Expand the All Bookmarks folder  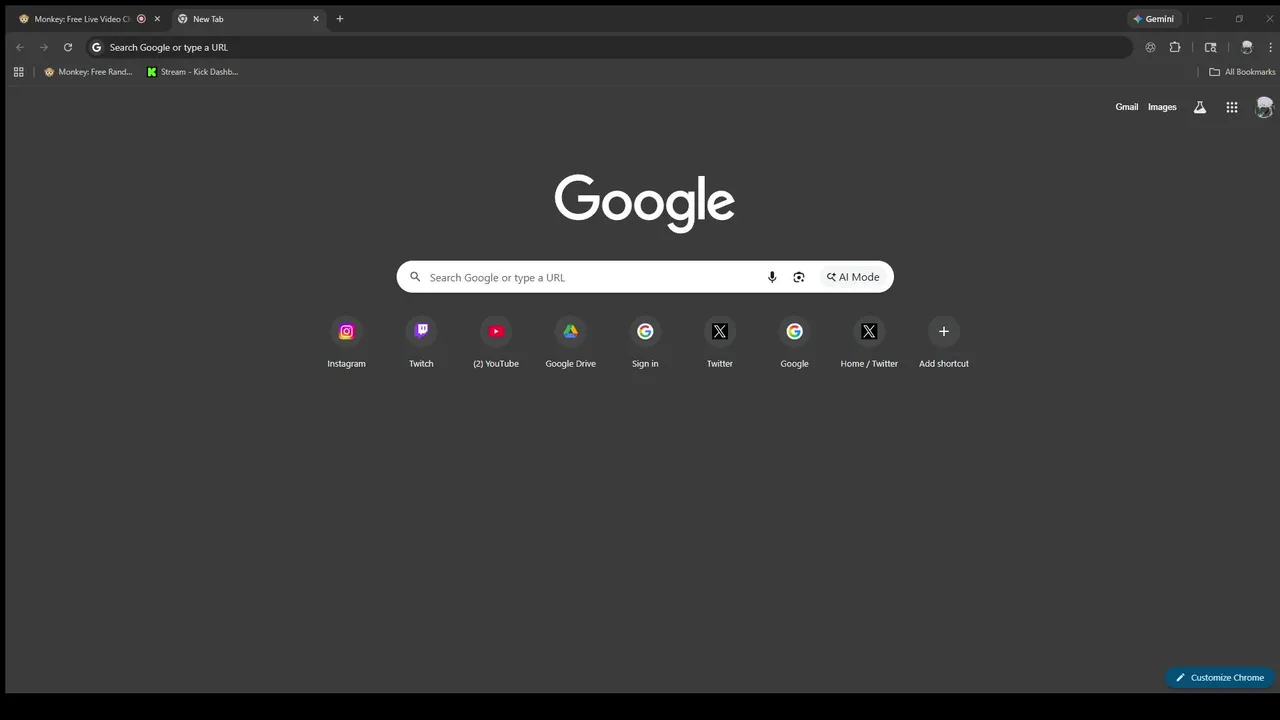click(x=1242, y=72)
